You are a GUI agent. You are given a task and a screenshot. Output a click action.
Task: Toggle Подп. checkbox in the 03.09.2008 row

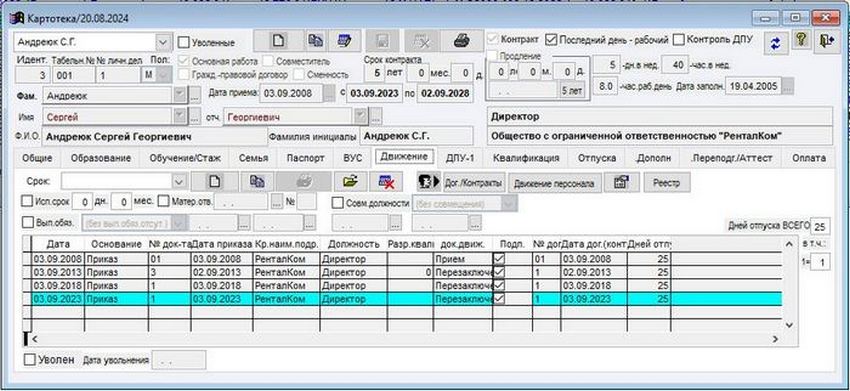[499, 259]
